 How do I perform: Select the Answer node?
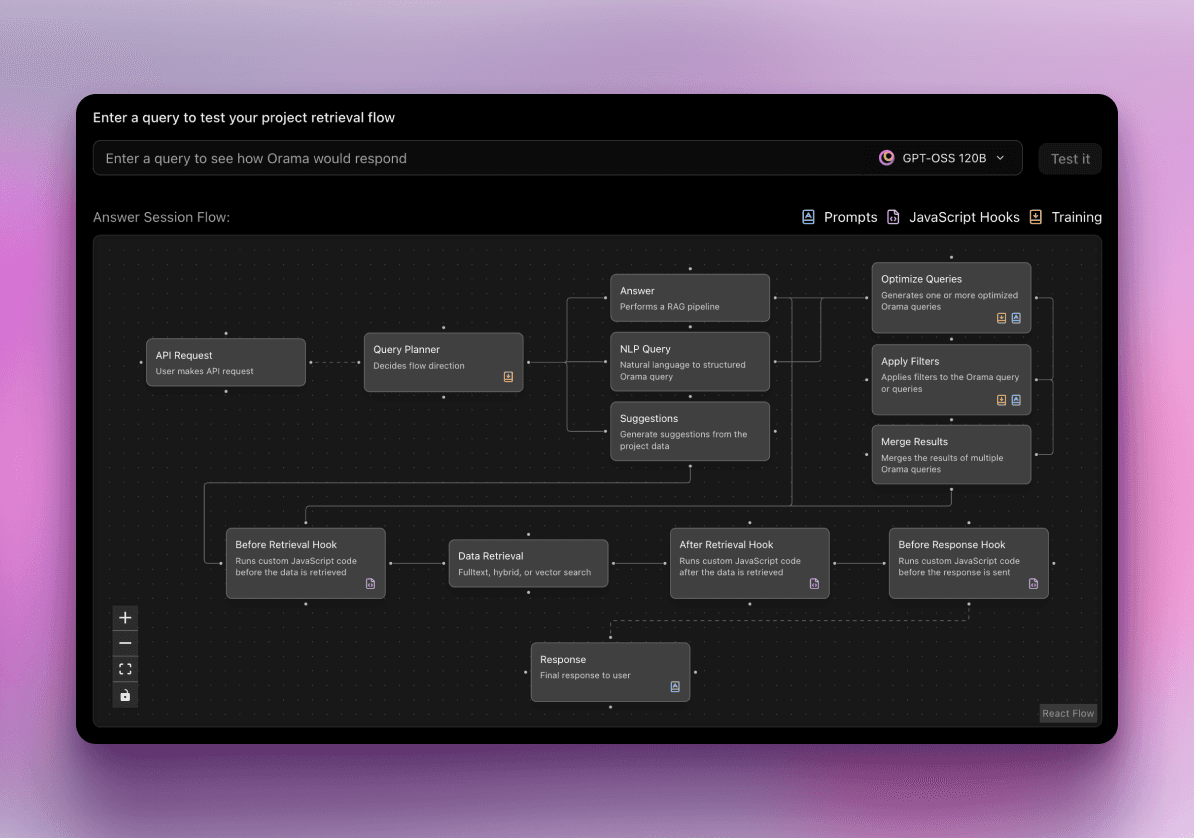point(690,298)
